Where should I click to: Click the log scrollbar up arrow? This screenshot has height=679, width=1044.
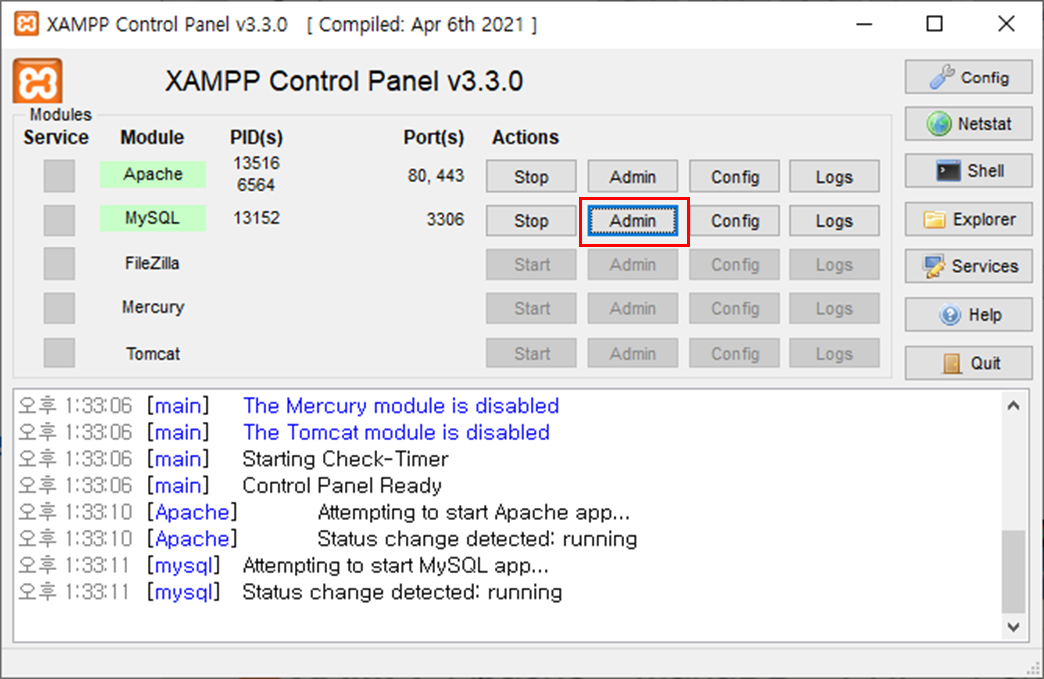click(1013, 405)
